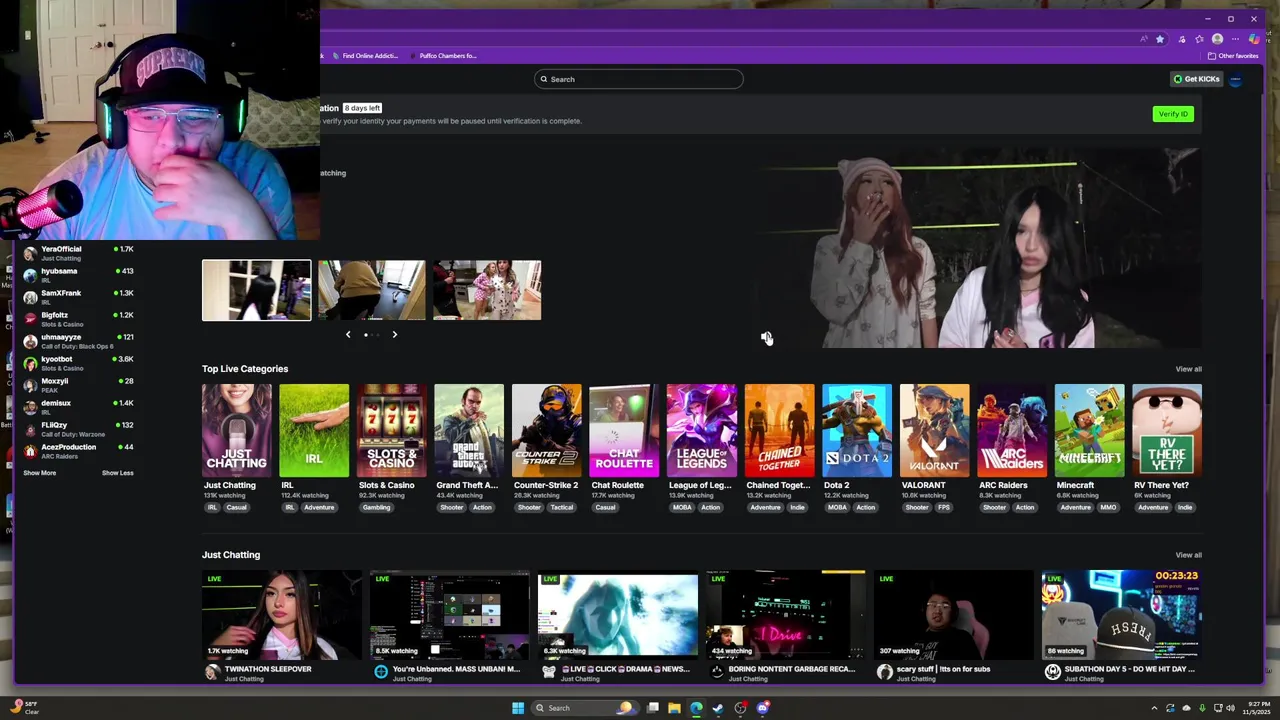Image resolution: width=1280 pixels, height=720 pixels.
Task: Open the Chained Together category card
Action: [x=779, y=430]
